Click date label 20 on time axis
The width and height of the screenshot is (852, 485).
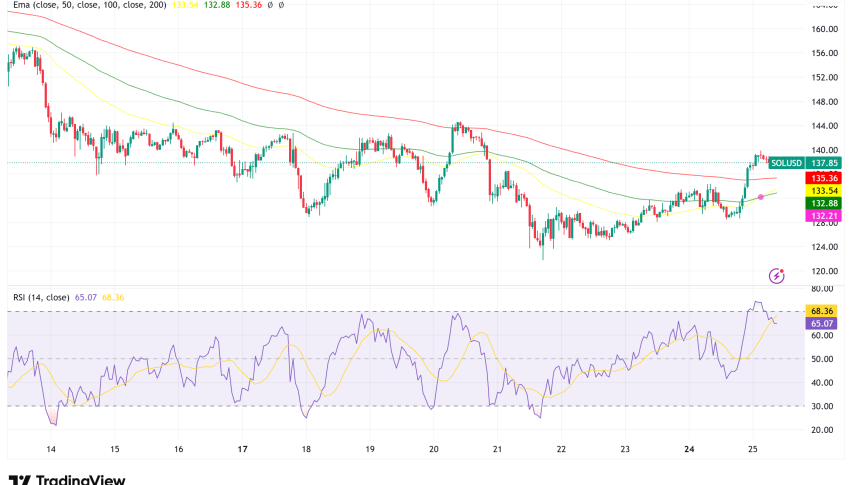click(433, 450)
